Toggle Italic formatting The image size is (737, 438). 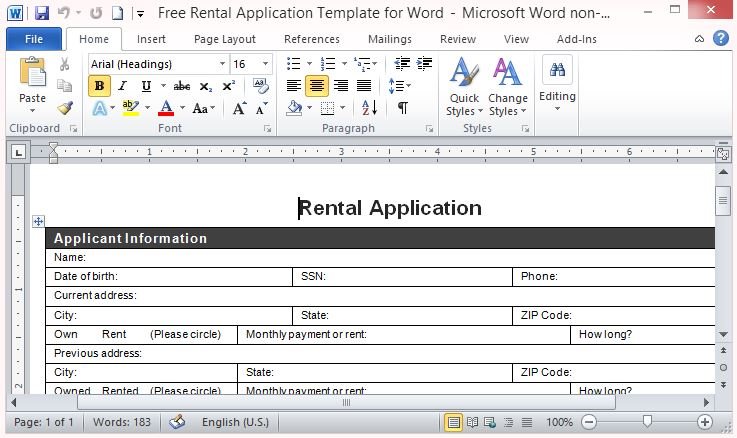[123, 86]
